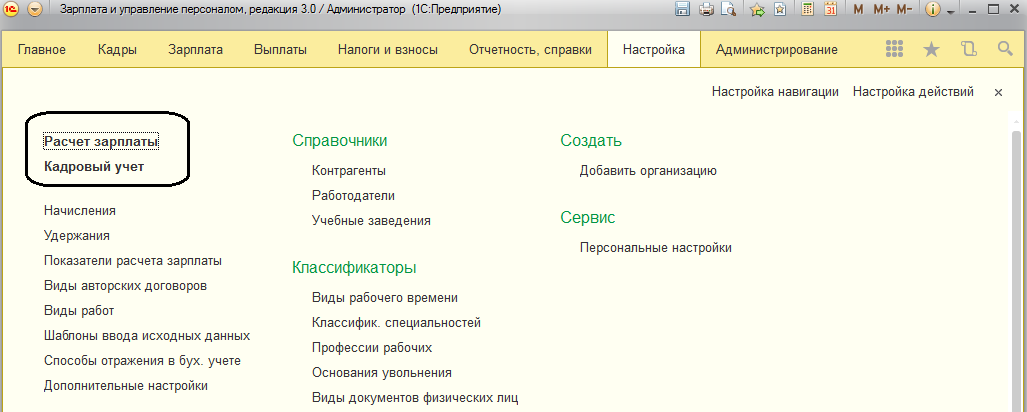1027x412 pixels.
Task: Expand the main menu orange dropdown button
Action: [x=35, y=10]
